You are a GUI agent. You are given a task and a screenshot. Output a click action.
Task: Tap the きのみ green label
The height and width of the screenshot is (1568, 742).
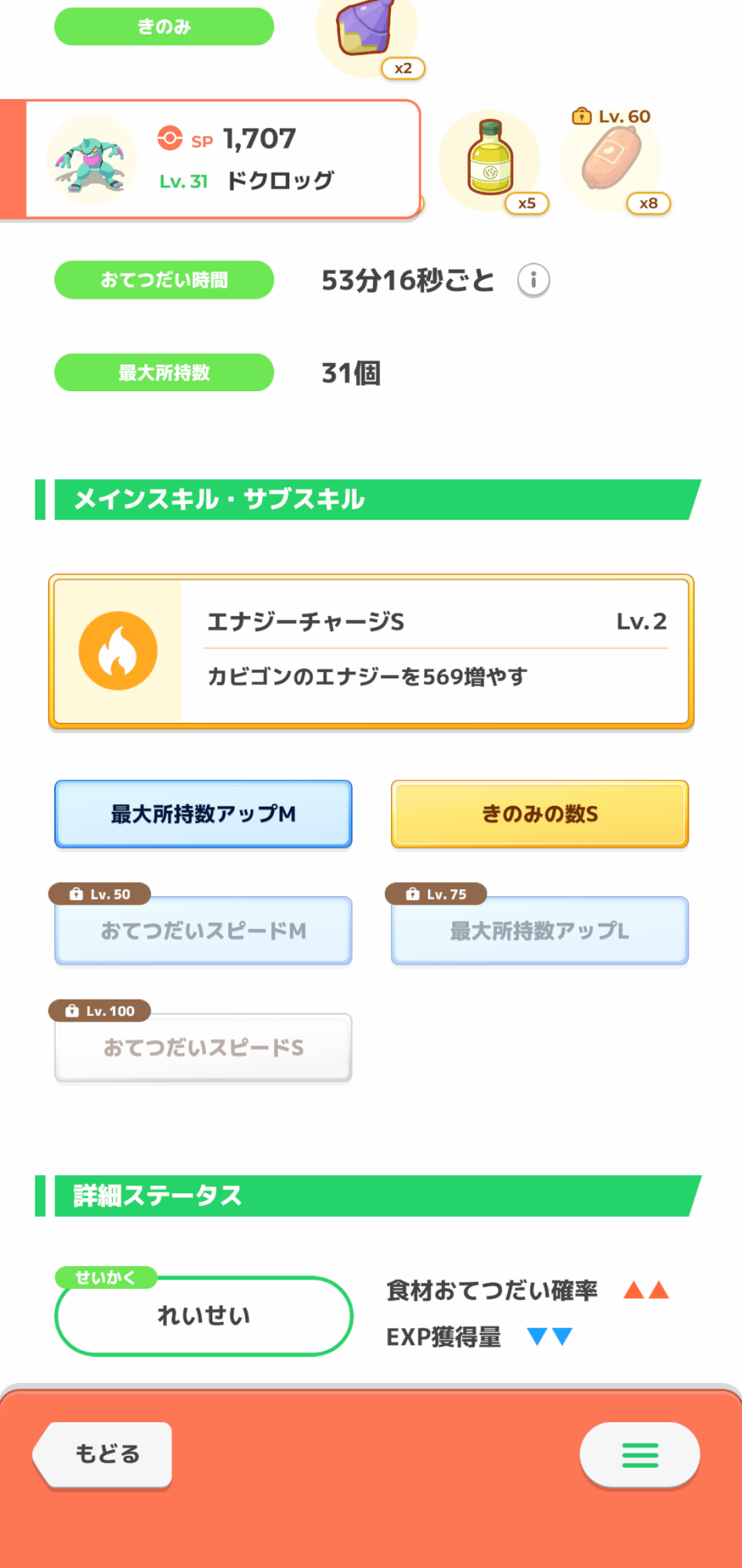point(164,27)
